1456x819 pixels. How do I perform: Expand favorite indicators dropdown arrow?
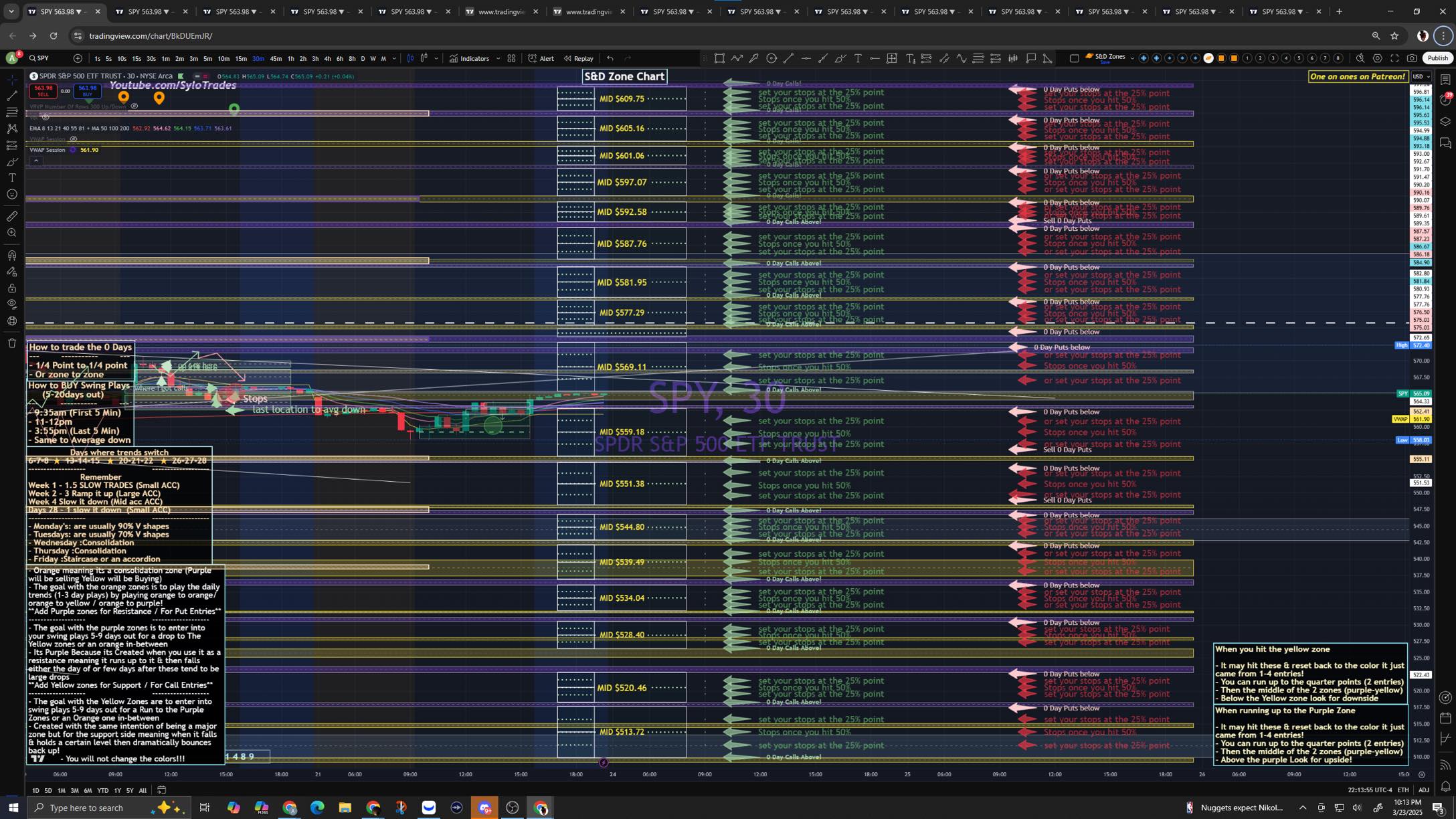(x=498, y=59)
